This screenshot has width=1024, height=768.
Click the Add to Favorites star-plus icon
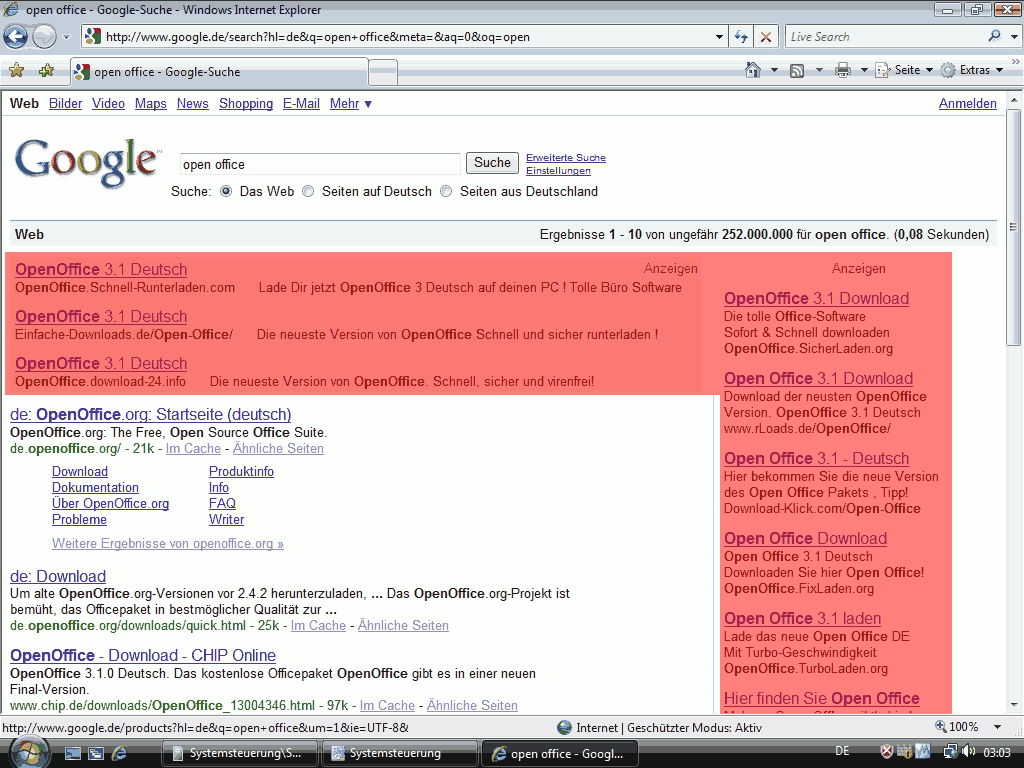click(46, 71)
